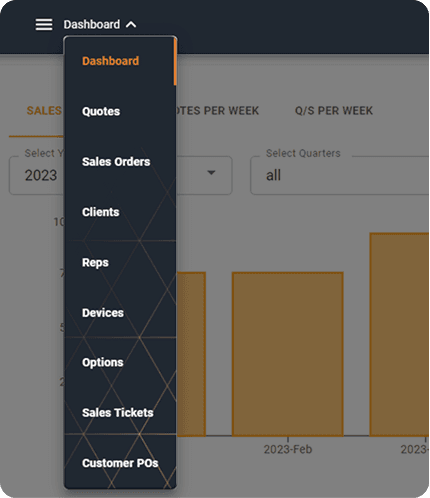
Task: Click the orange menu scrollbar indicator
Action: tap(175, 61)
